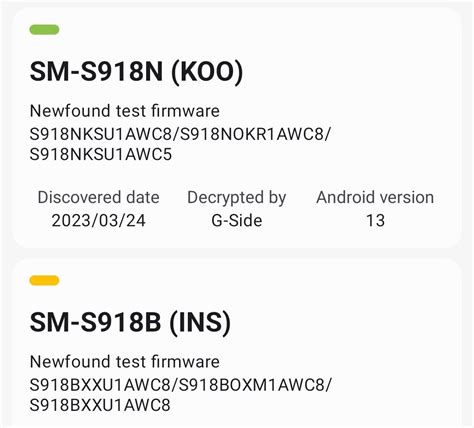Click the firmware code S918NKSU1AWC5
474x428 pixels.
coord(101,155)
